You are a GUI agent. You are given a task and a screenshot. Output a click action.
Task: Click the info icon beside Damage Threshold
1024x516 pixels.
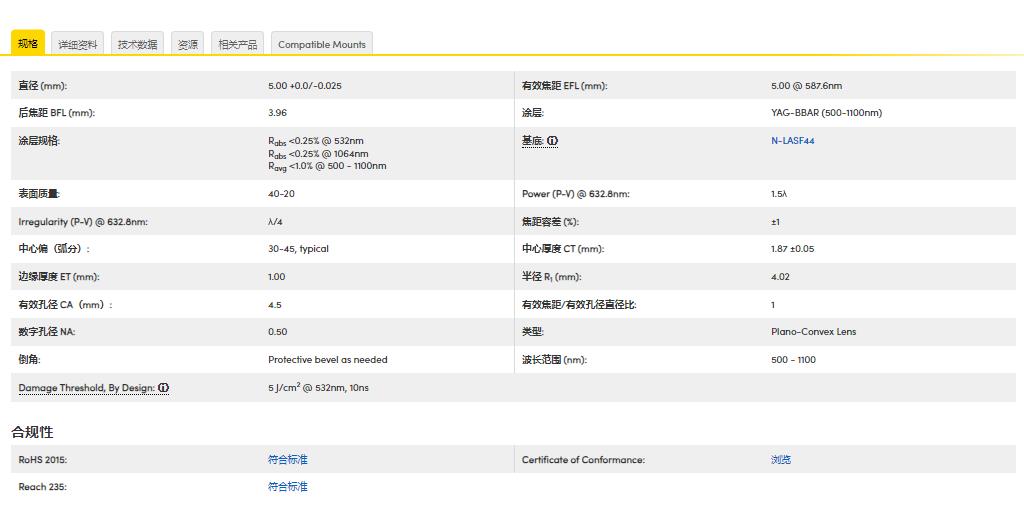163,388
